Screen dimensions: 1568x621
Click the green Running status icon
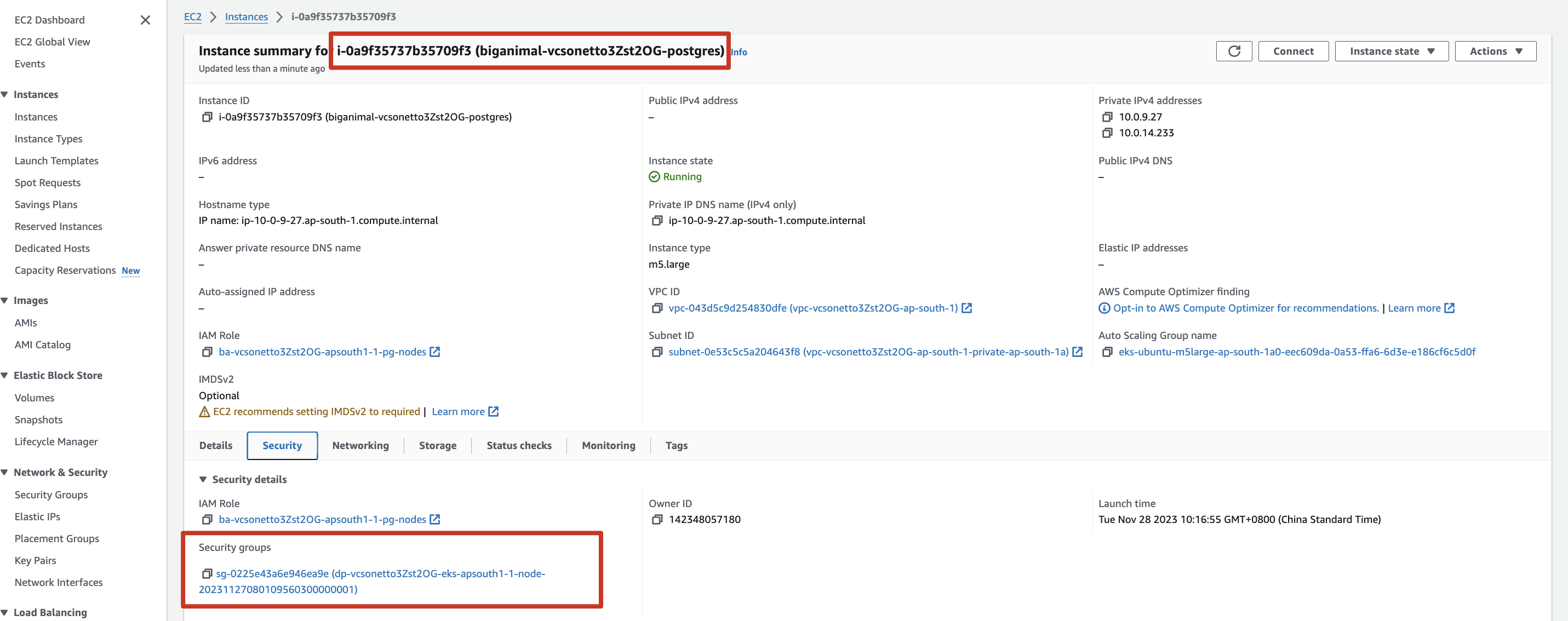click(654, 176)
